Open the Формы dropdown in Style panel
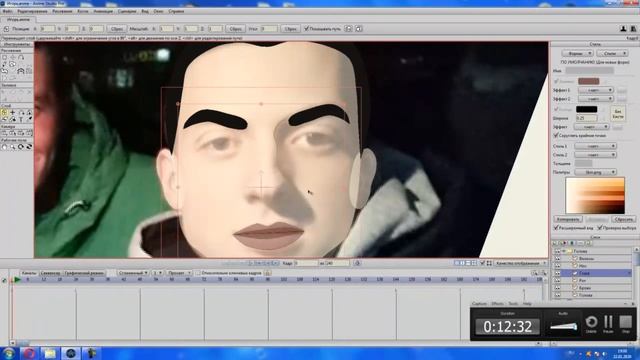This screenshot has width=640, height=360. click(x=578, y=53)
